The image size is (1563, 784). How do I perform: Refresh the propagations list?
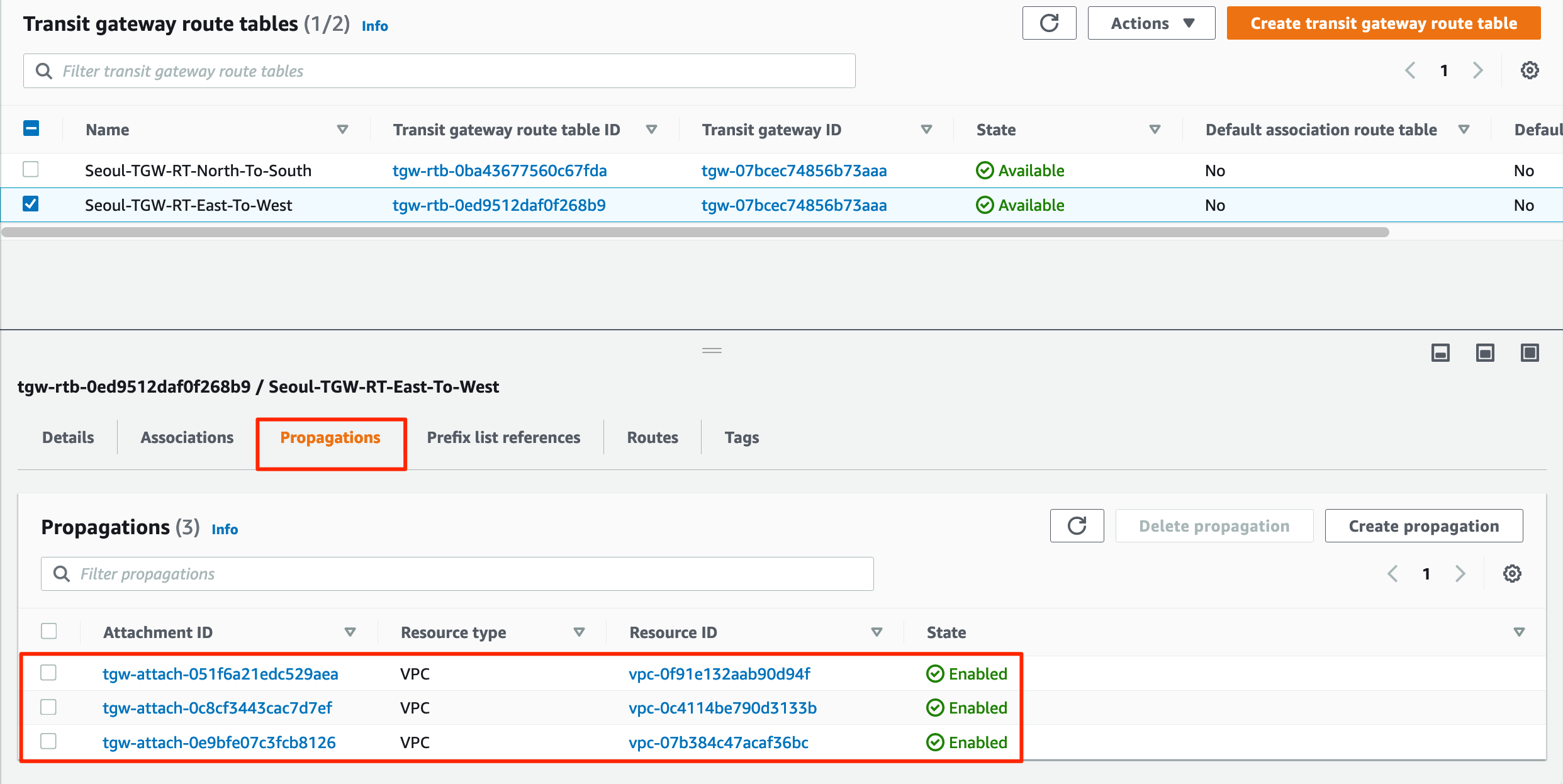tap(1077, 526)
